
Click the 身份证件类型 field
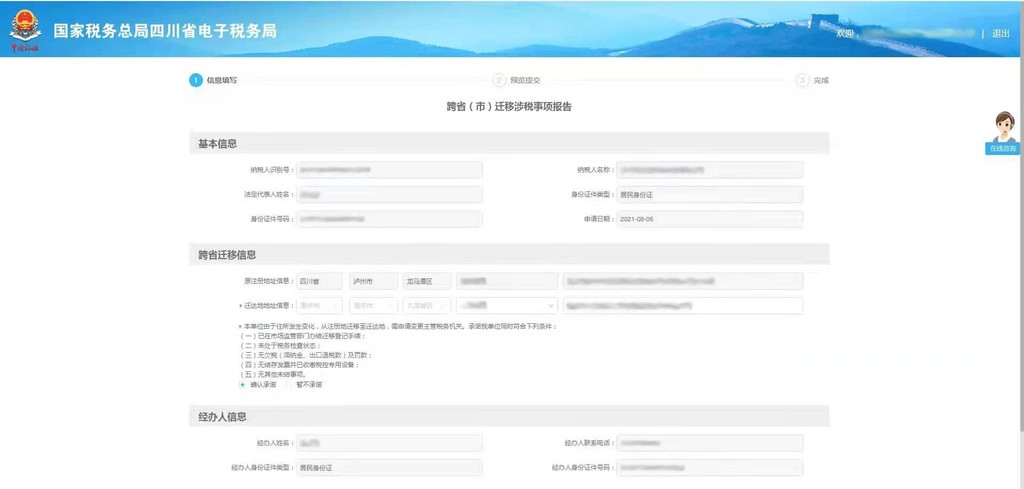pyautogui.click(x=709, y=195)
